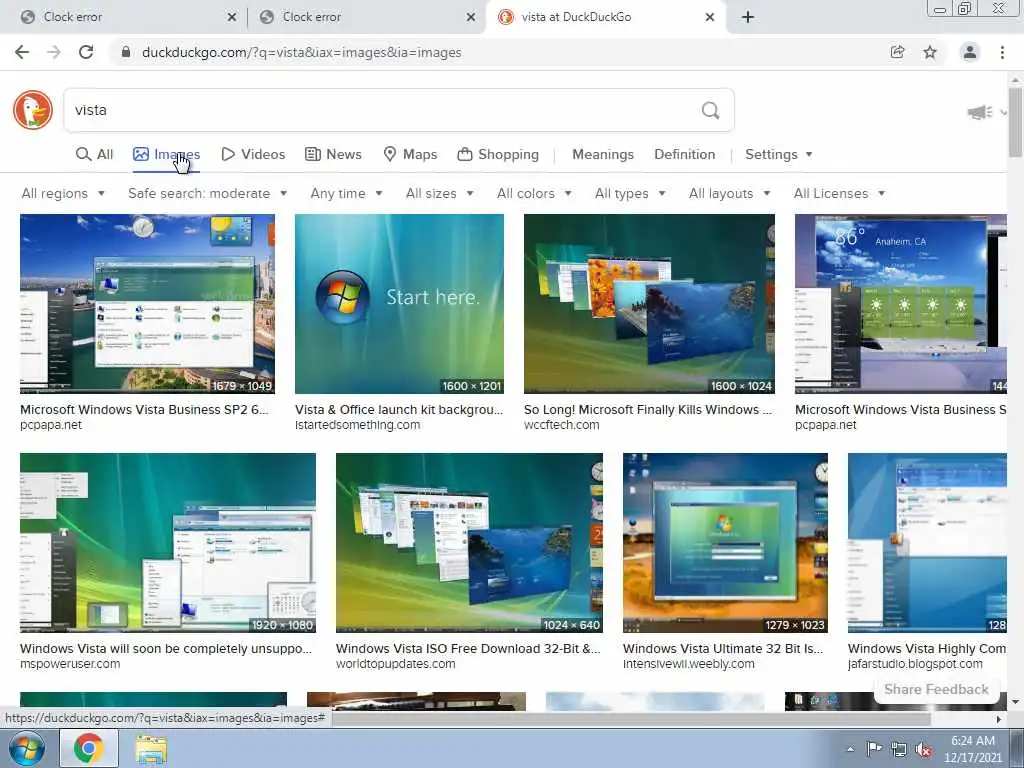Screen dimensions: 1024x768
Task: Click the vertical scrollbar down arrow
Action: click(1015, 702)
